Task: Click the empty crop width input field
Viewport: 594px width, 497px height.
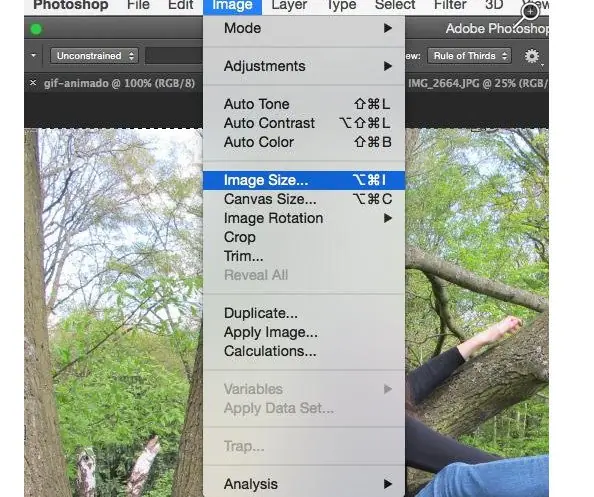Action: [x=175, y=56]
